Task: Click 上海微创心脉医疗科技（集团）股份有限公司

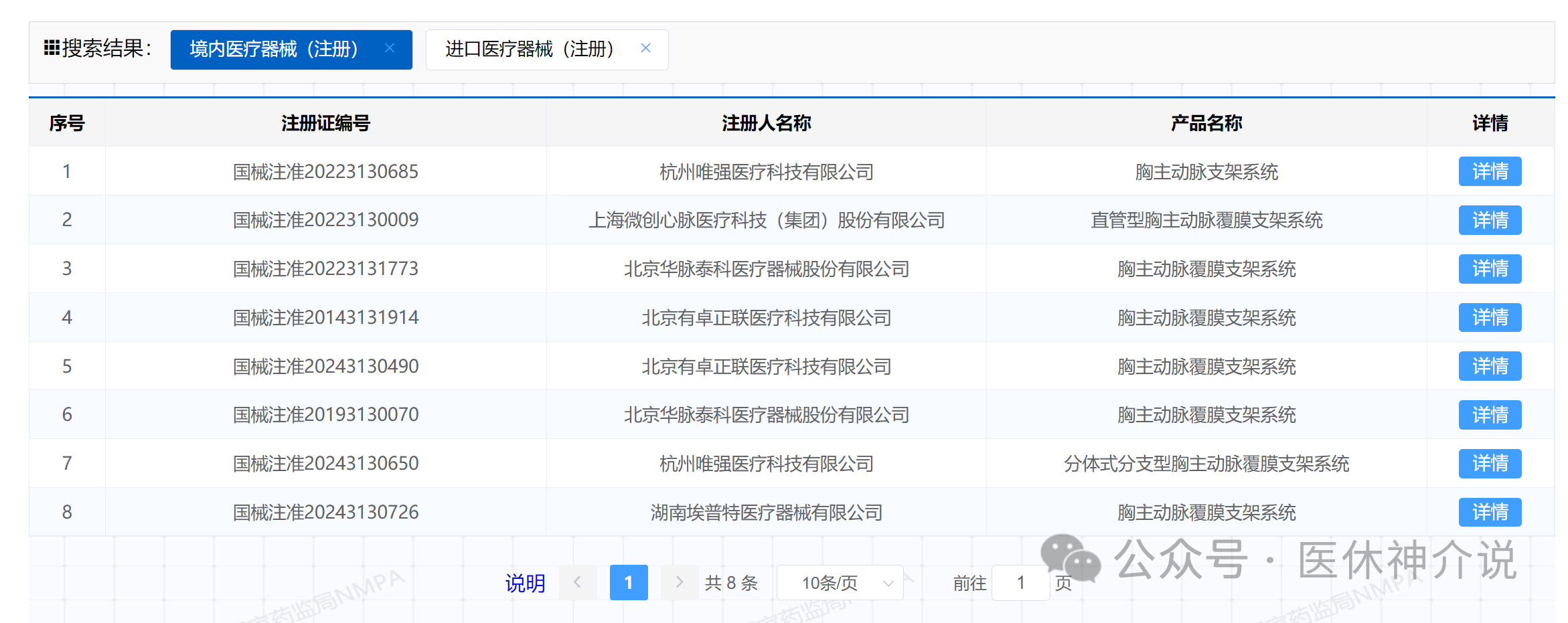Action: click(x=767, y=220)
